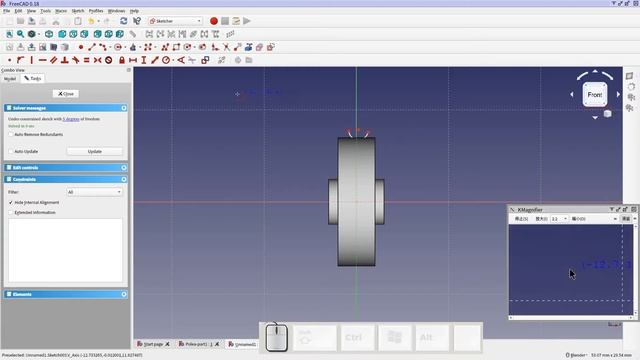Open the undo history dropdown arrow

[x=98, y=21]
